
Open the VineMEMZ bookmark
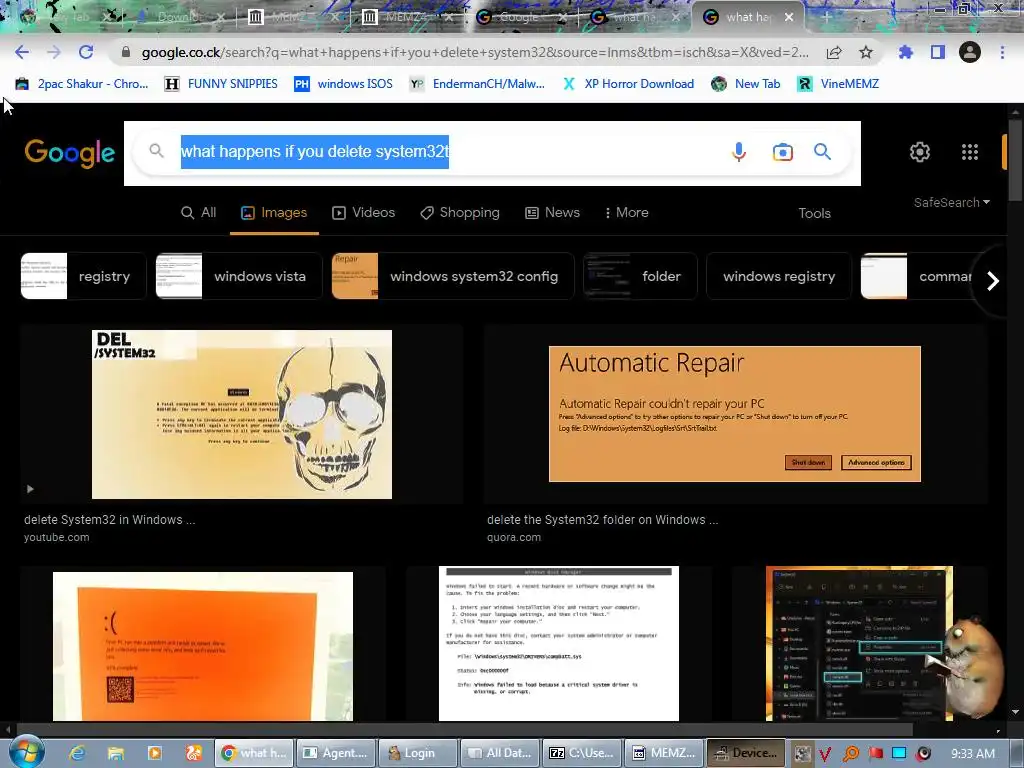tap(839, 84)
